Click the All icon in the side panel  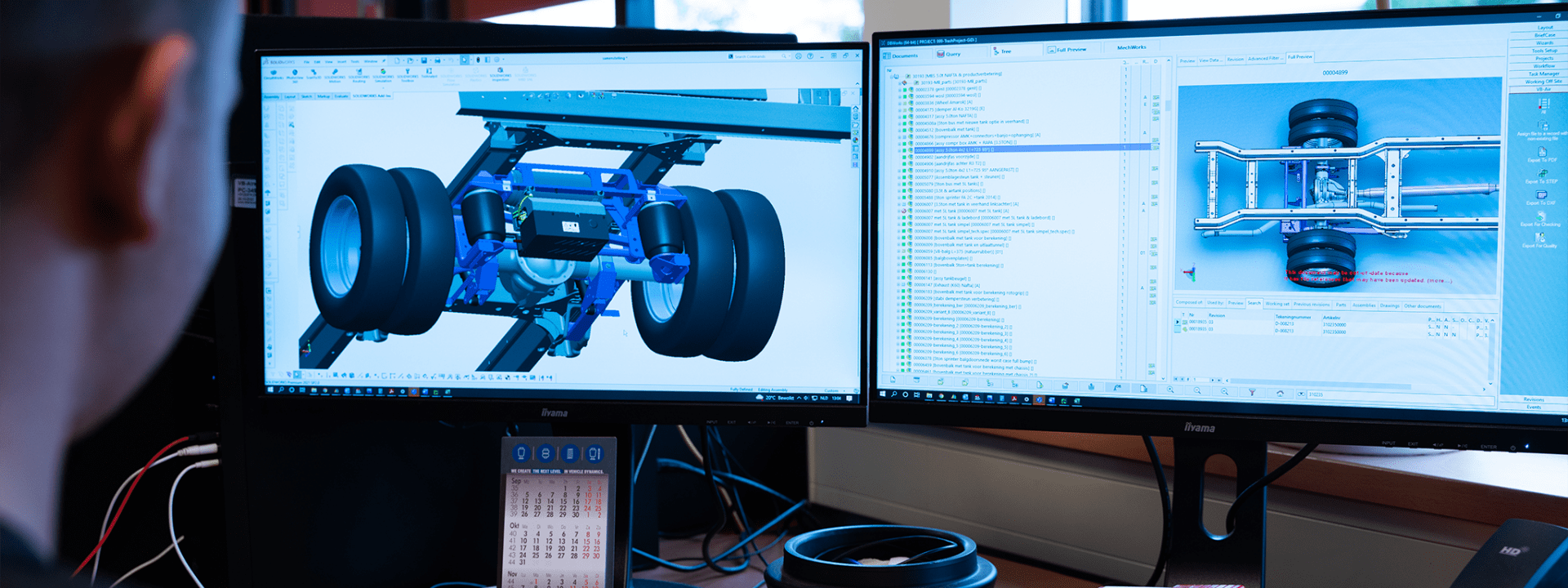pos(1543,105)
